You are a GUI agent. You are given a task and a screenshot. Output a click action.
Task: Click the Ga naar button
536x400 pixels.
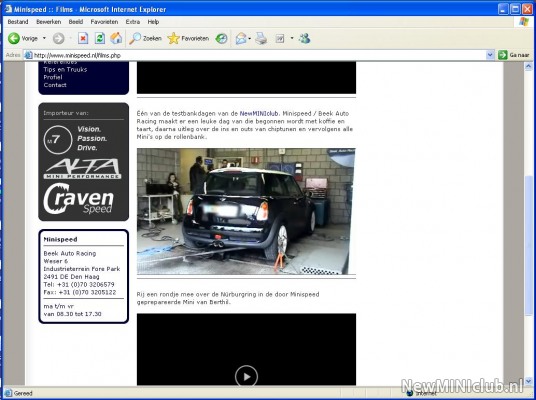pos(514,55)
